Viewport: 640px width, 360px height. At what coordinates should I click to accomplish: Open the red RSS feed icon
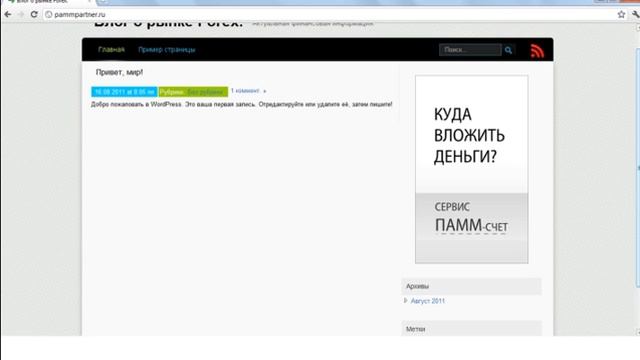tap(537, 51)
